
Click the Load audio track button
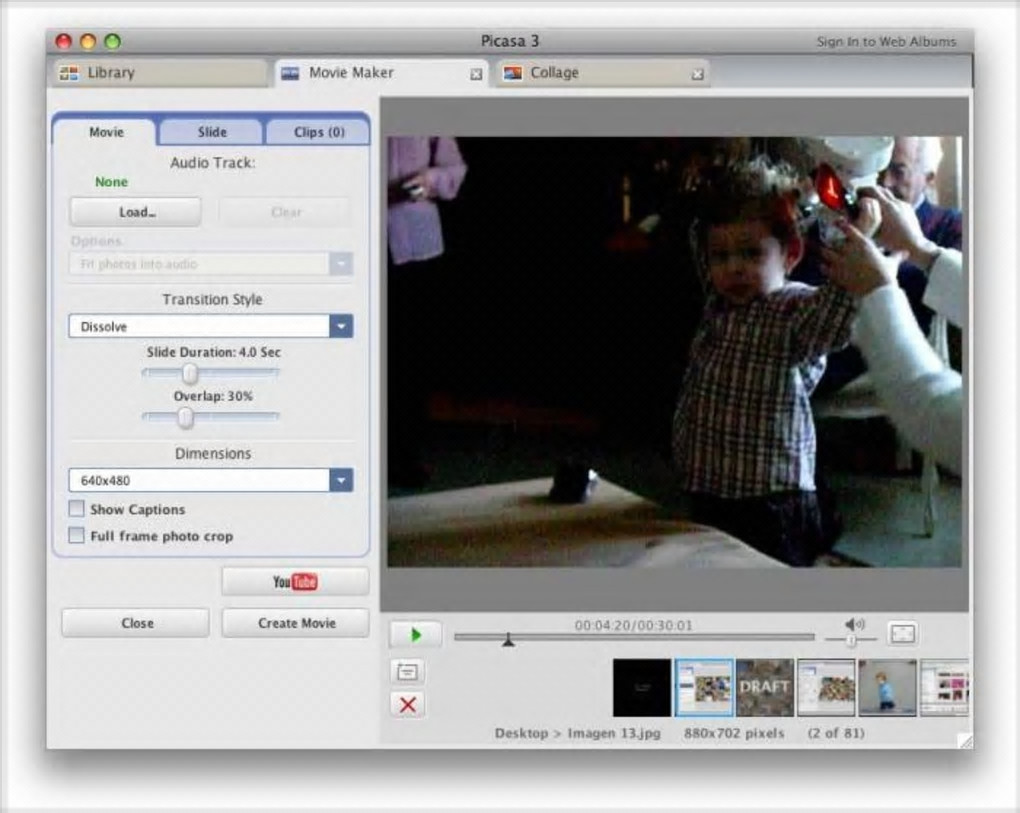pos(135,212)
